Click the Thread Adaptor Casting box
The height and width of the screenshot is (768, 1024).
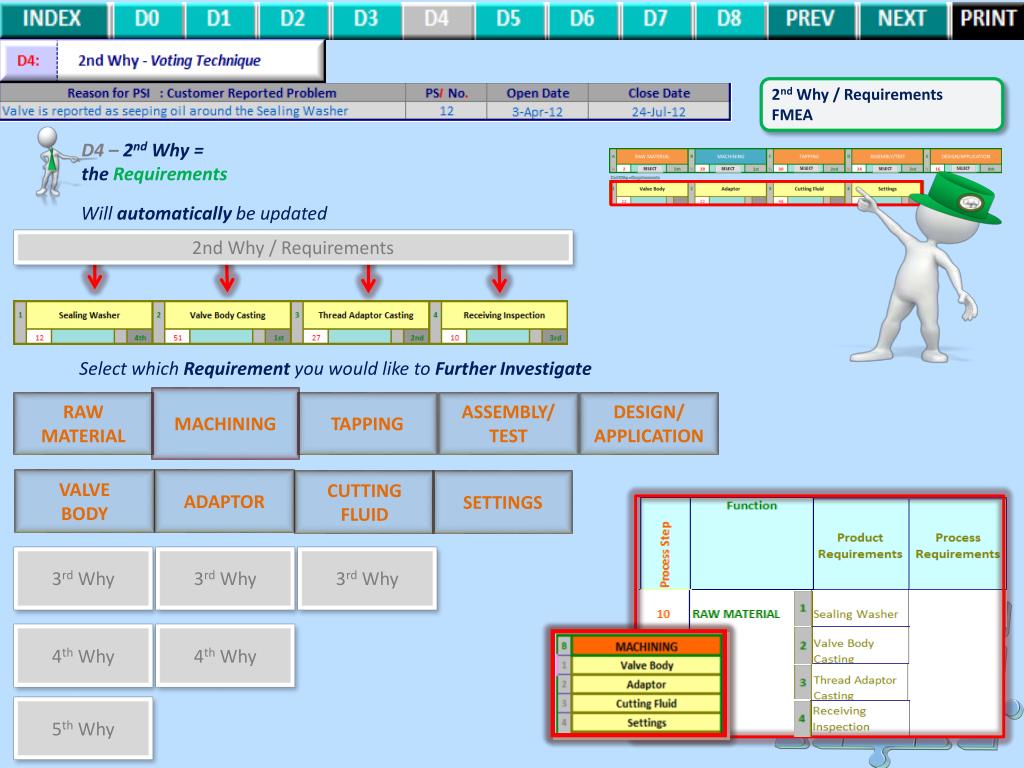coord(366,315)
